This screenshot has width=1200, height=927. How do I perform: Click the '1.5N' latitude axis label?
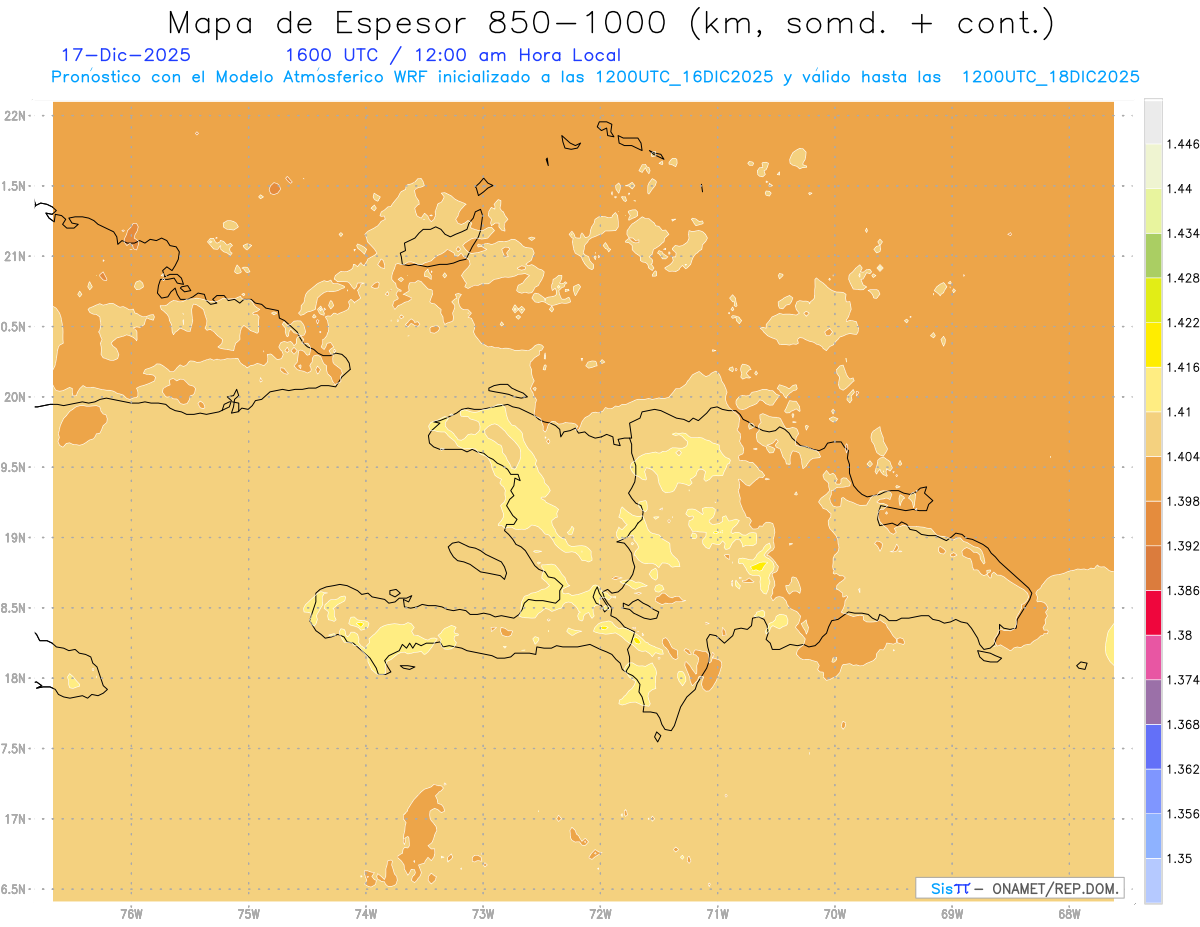point(14,186)
